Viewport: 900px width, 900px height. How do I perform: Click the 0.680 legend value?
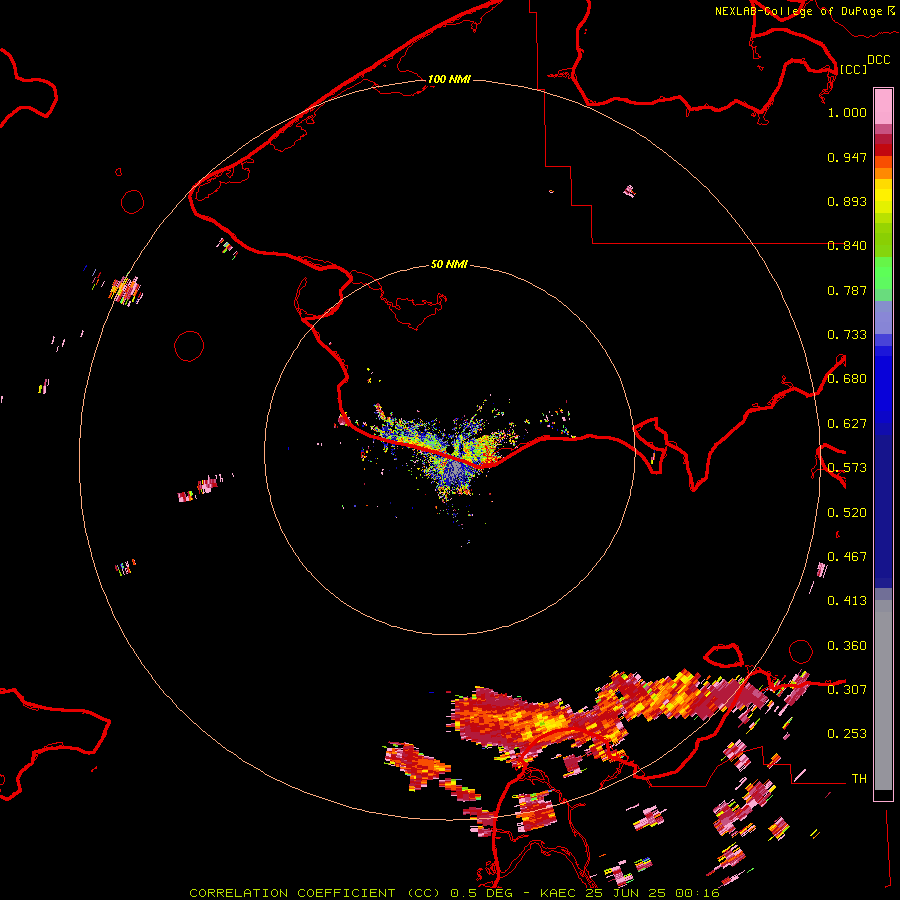(847, 379)
